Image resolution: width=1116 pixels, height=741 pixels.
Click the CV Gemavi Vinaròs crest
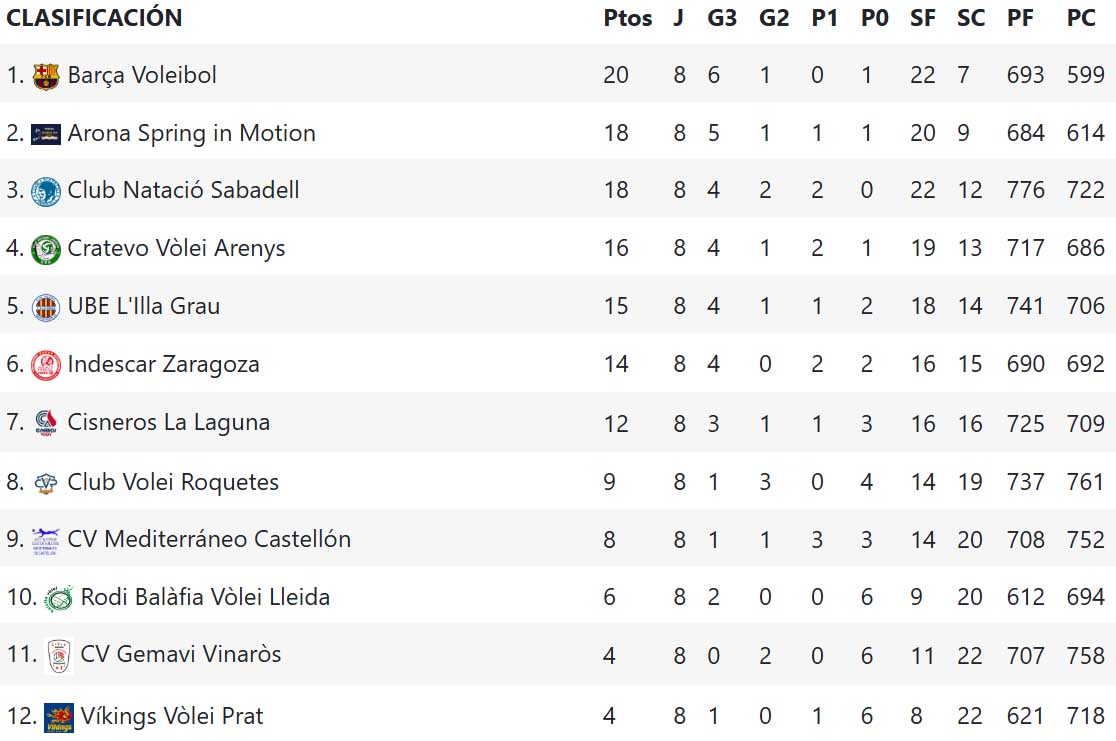[59, 656]
